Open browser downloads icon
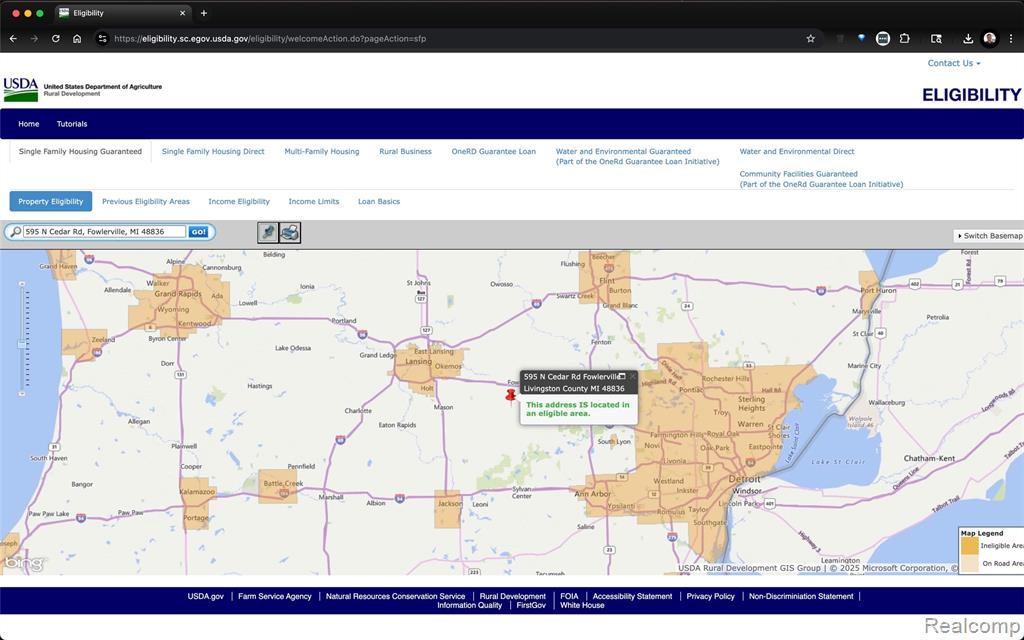Viewport: 1024px width, 640px height. [968, 39]
